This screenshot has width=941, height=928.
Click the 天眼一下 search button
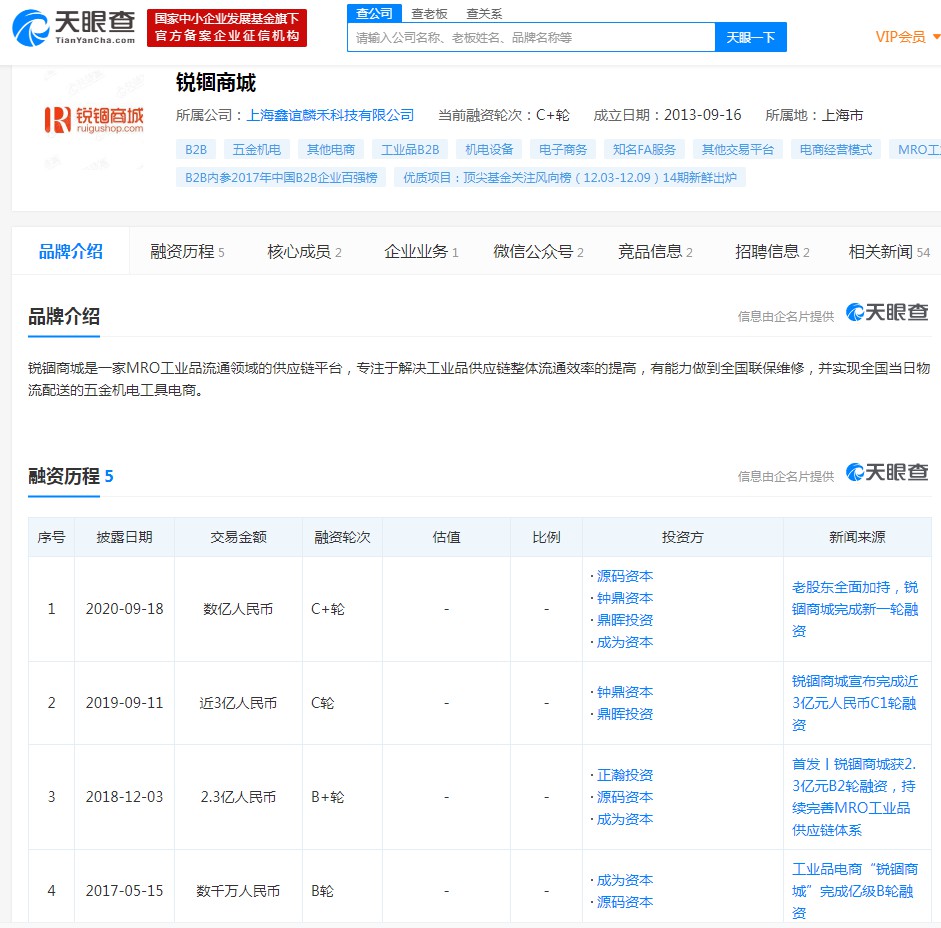coord(750,37)
